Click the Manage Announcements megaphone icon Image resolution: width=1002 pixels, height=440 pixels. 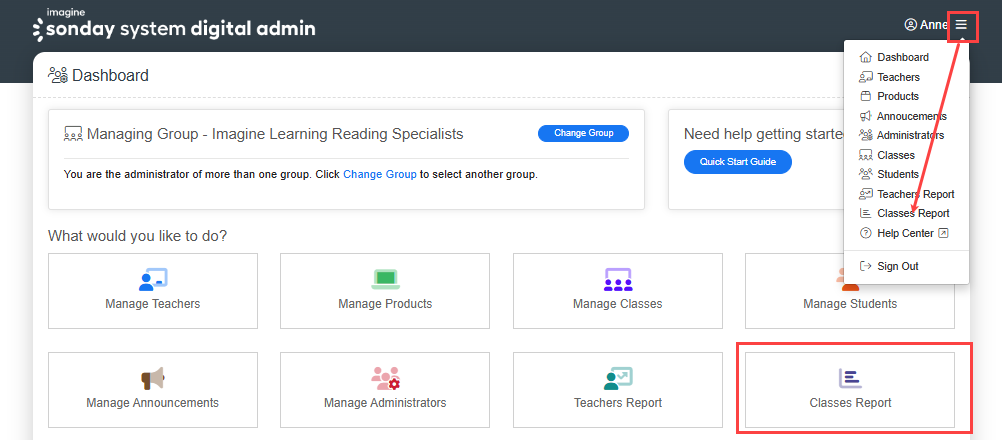pyautogui.click(x=152, y=379)
